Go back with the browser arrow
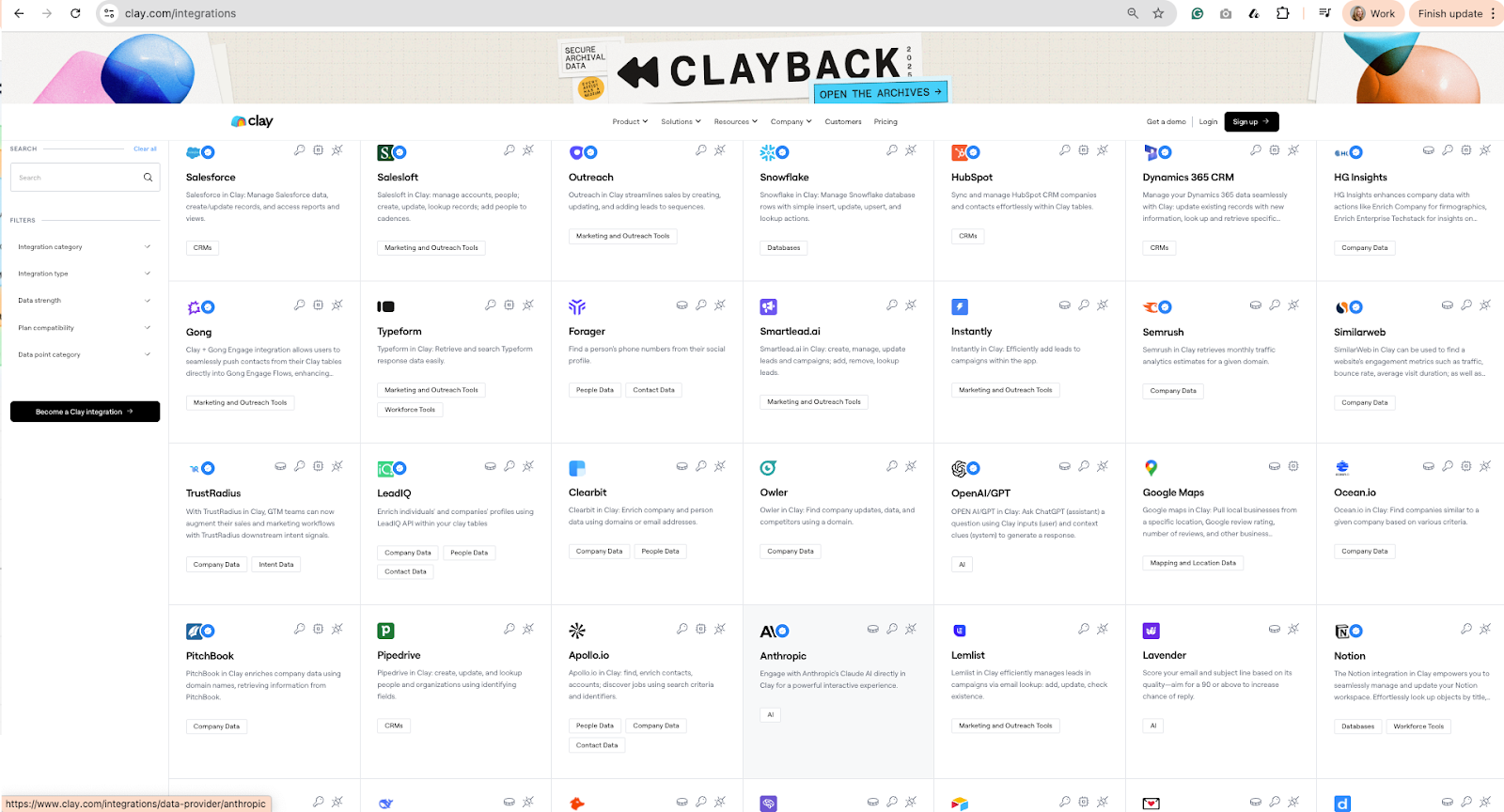 [x=19, y=13]
